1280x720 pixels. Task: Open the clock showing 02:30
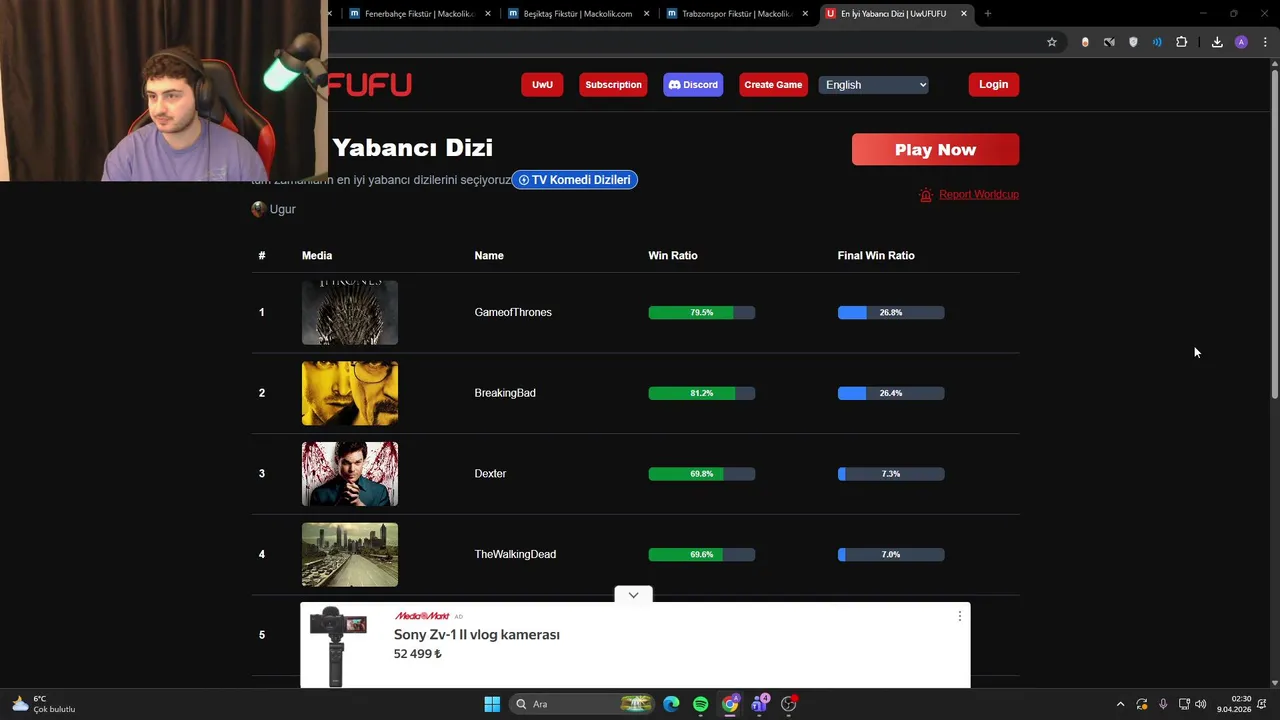click(1234, 704)
